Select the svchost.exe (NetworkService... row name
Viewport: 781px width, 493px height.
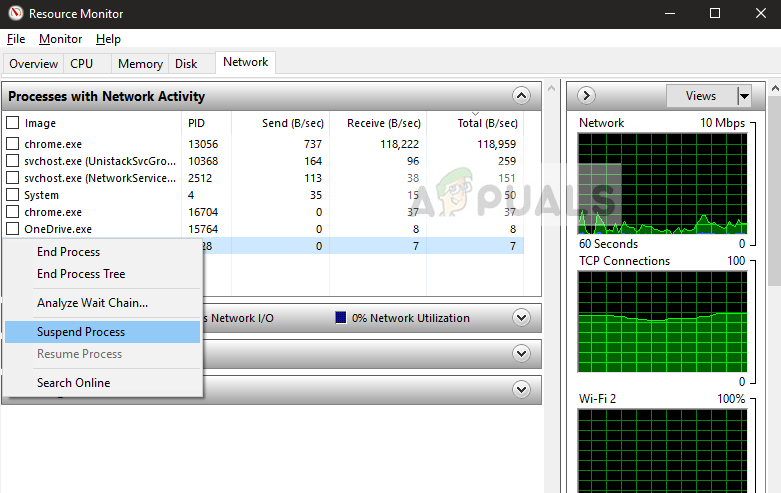[x=100, y=178]
